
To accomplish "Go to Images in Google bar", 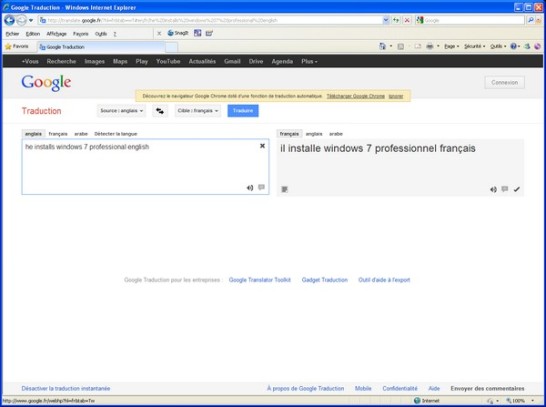I will coord(94,61).
